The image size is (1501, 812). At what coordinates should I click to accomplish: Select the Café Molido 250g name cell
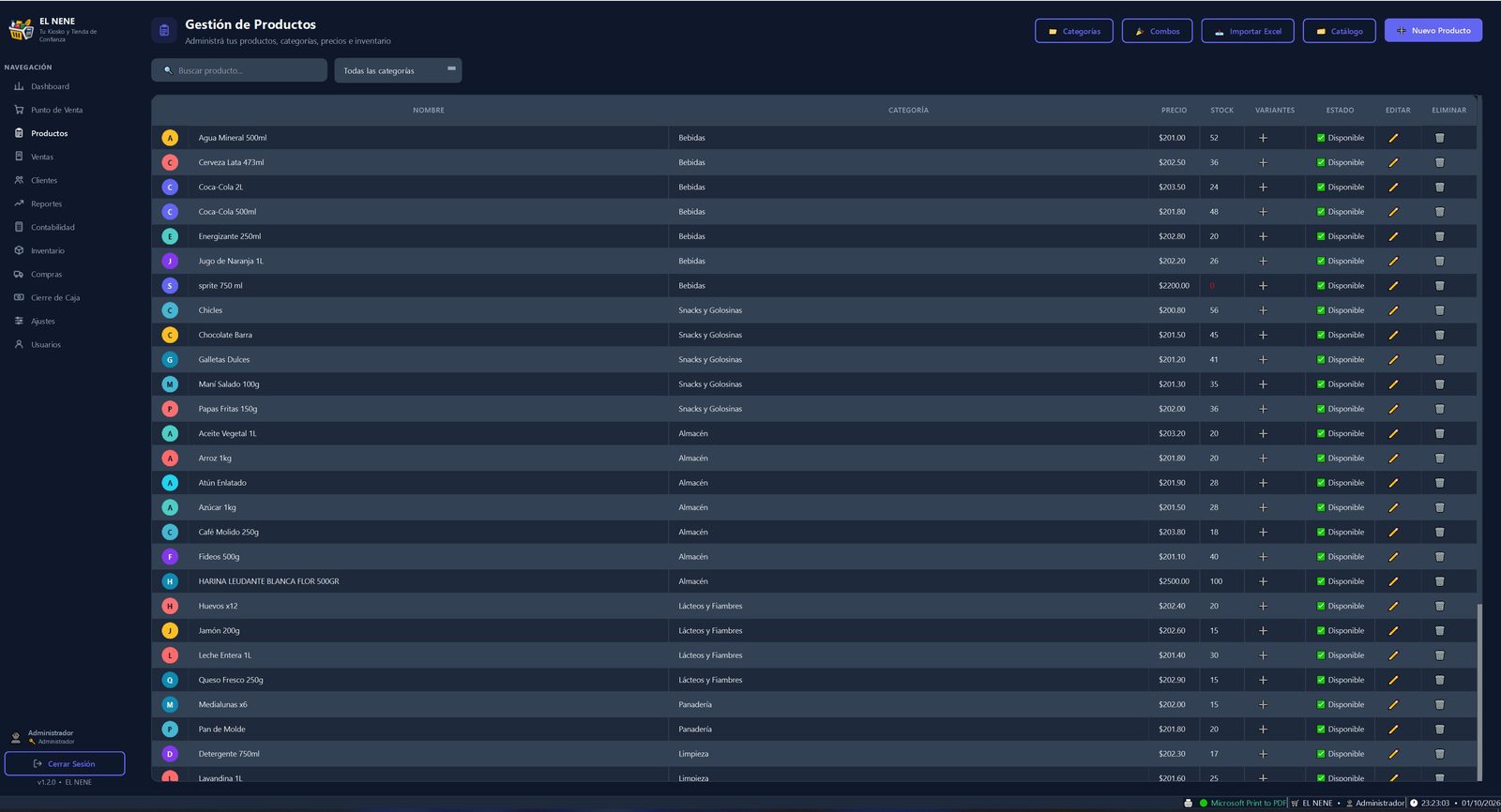[428, 532]
